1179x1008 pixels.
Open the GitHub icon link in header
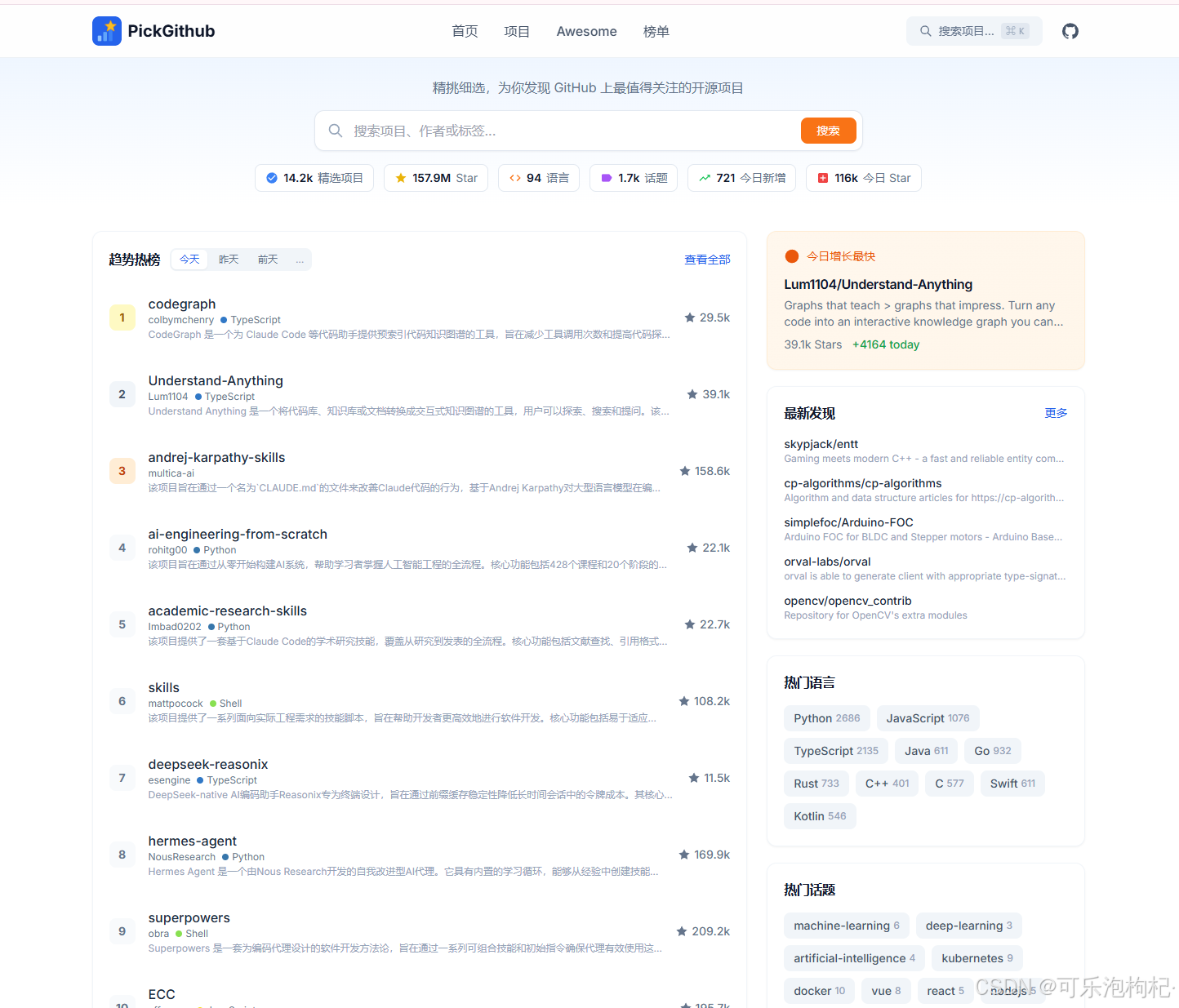click(1070, 31)
